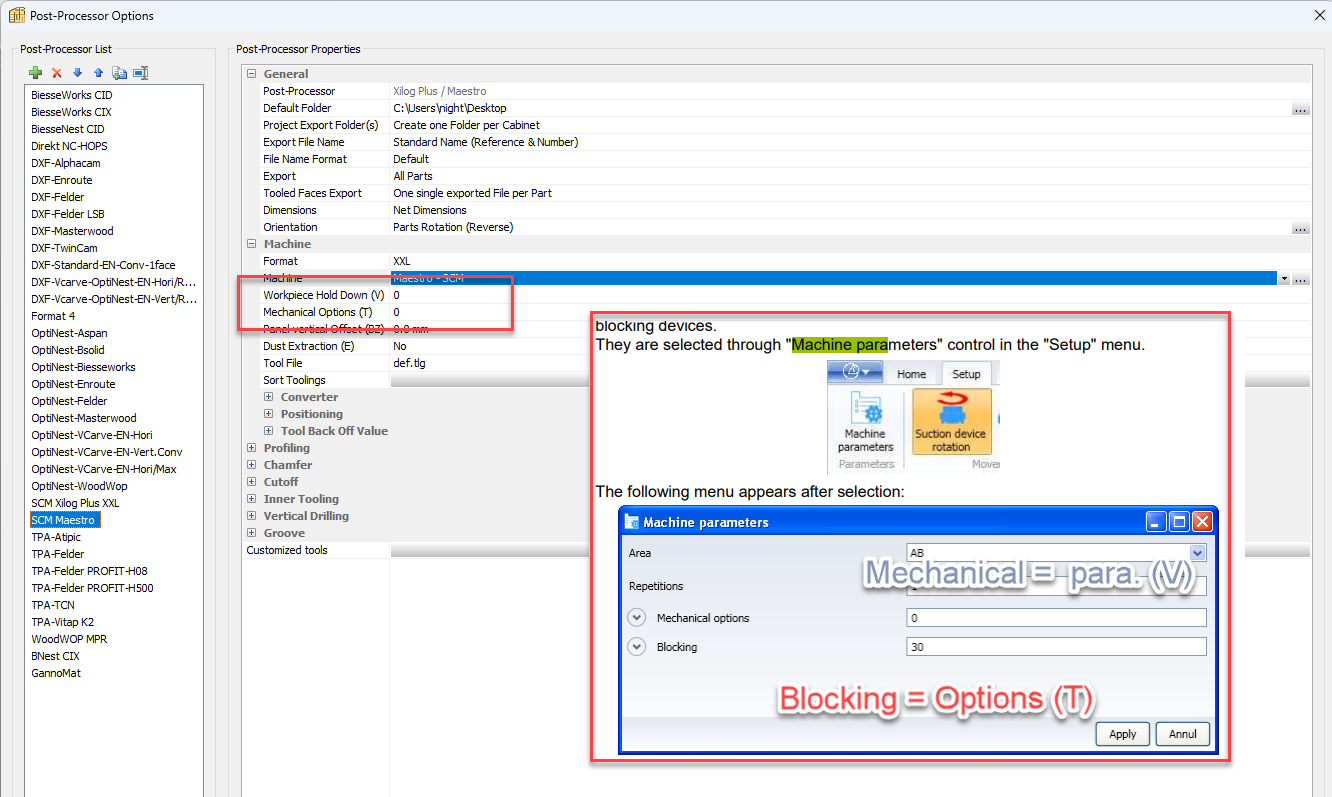
Task: Select TPA-Atipic in the list
Action: (55, 537)
